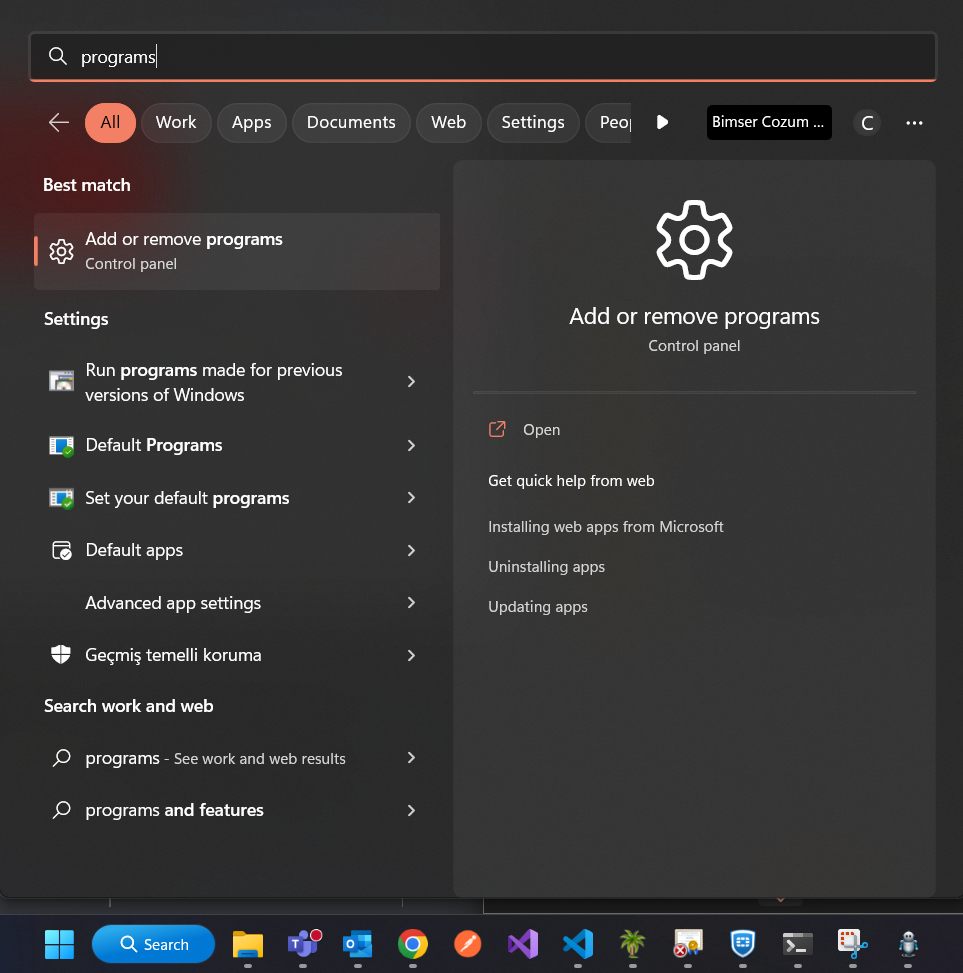Click the back arrow in search panel
Viewport: 963px width, 973px height.
[x=59, y=122]
